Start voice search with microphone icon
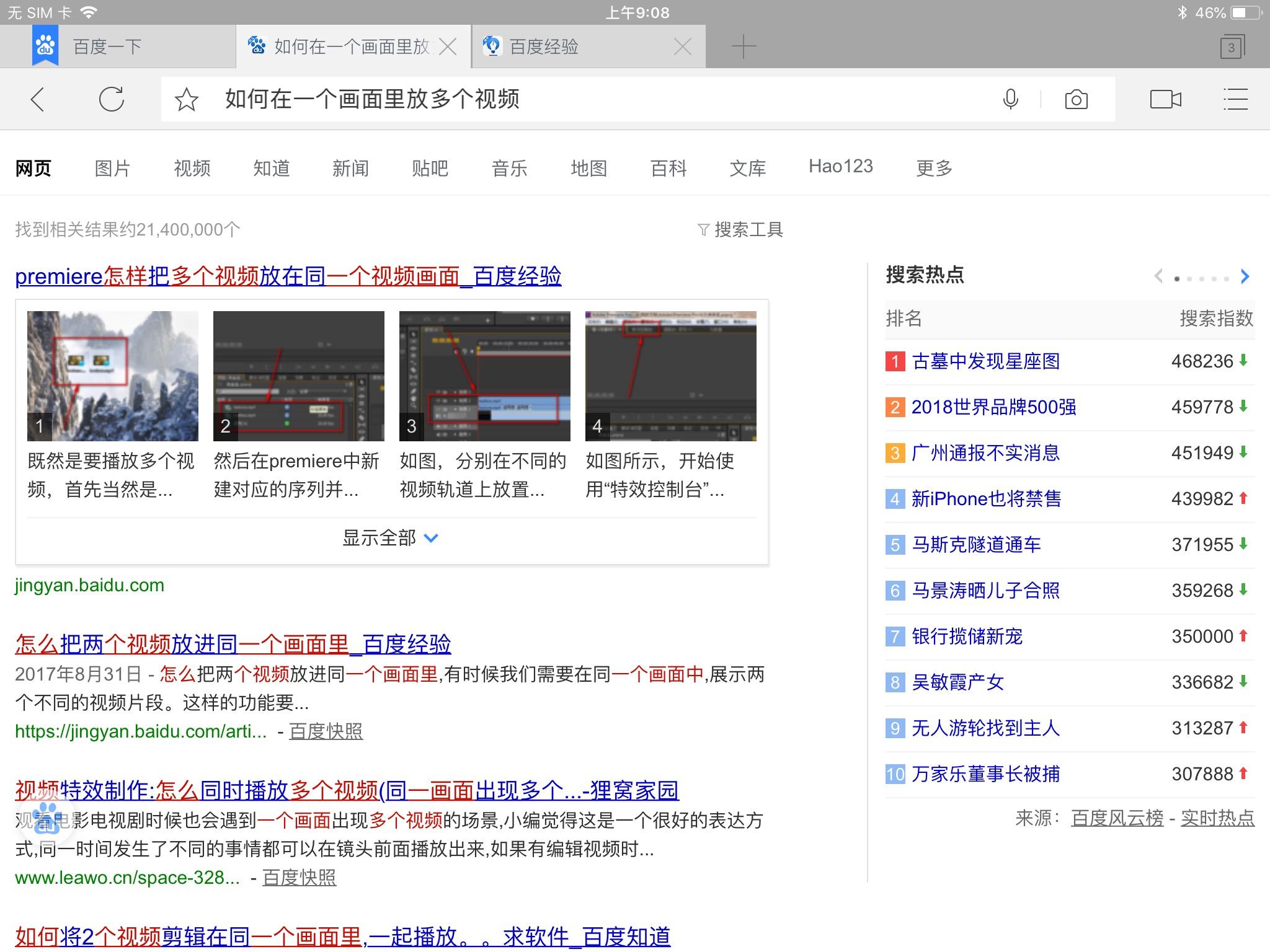Viewport: 1270px width, 952px height. coord(1010,99)
